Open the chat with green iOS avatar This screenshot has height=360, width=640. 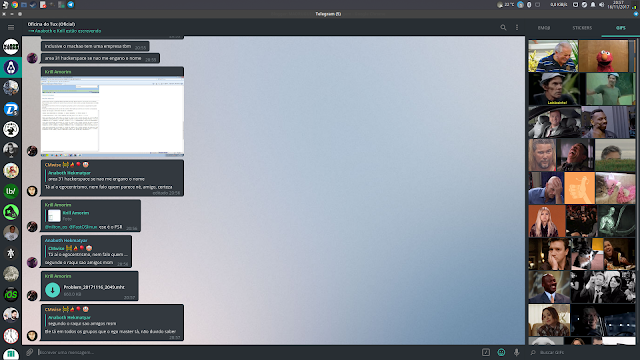11,294
